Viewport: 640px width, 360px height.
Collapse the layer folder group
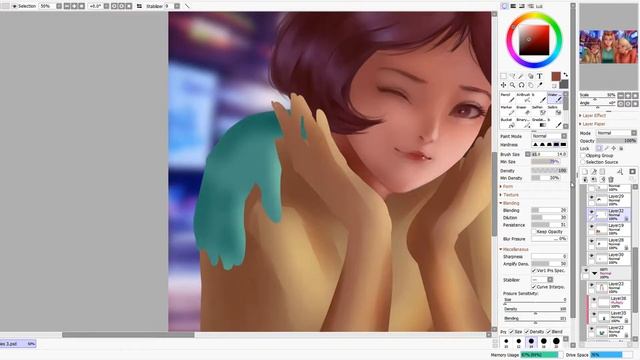594,273
